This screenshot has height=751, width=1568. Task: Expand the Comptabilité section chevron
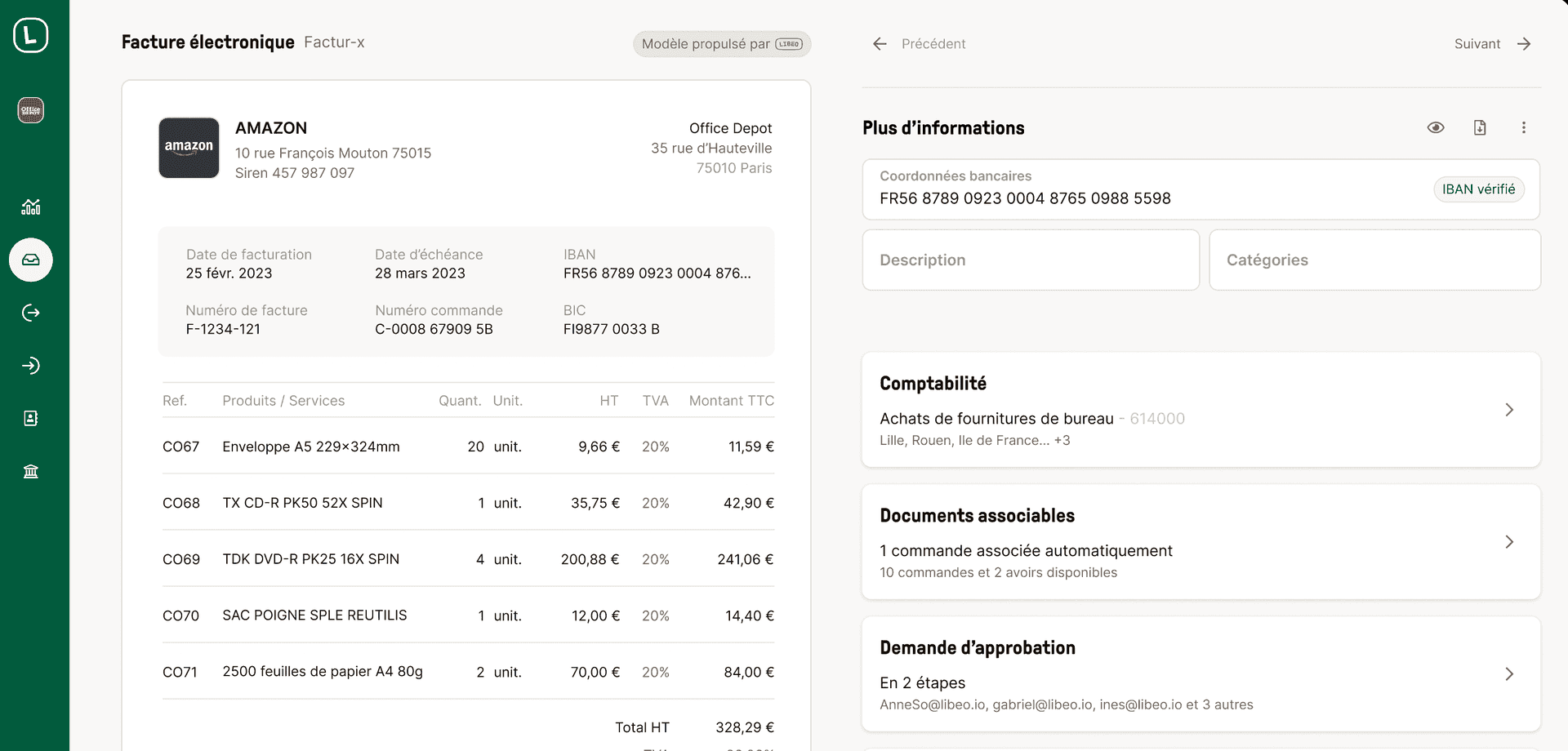1509,410
